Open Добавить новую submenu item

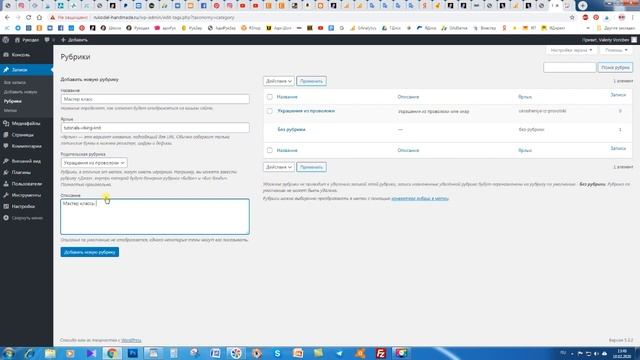[x=20, y=92]
